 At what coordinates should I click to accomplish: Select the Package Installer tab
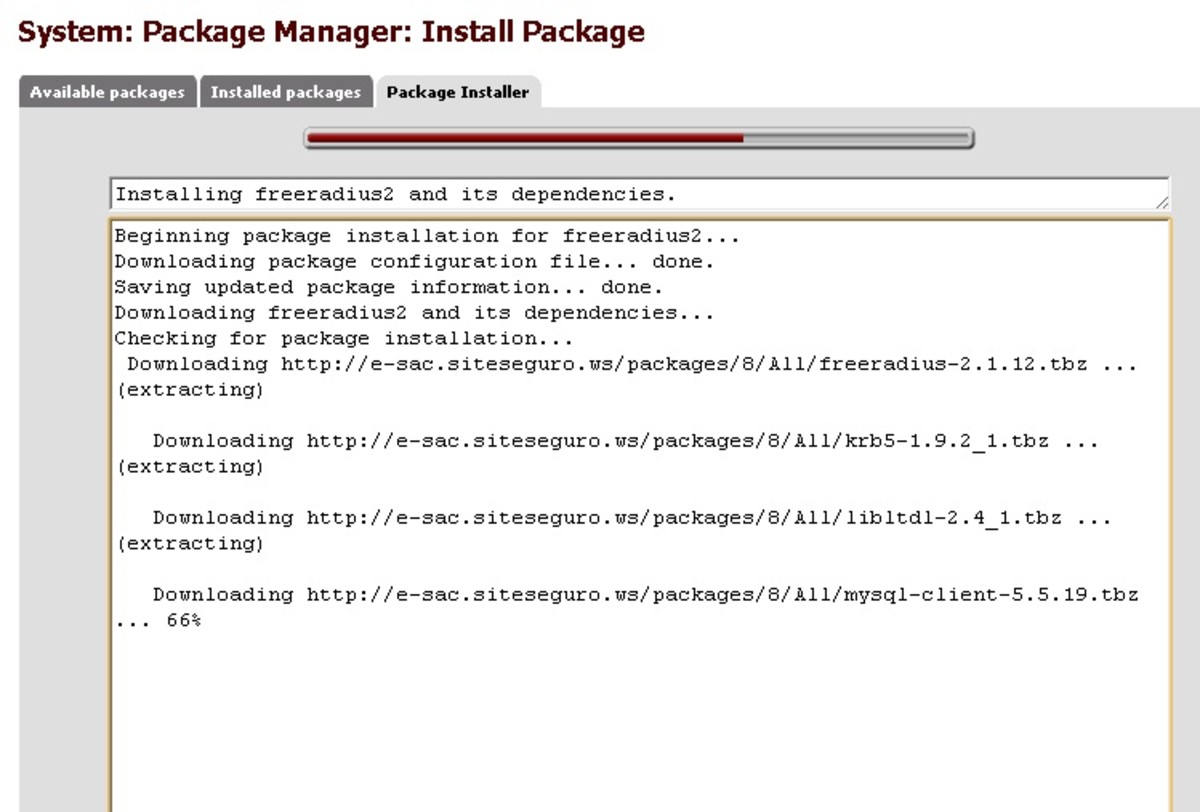458,92
